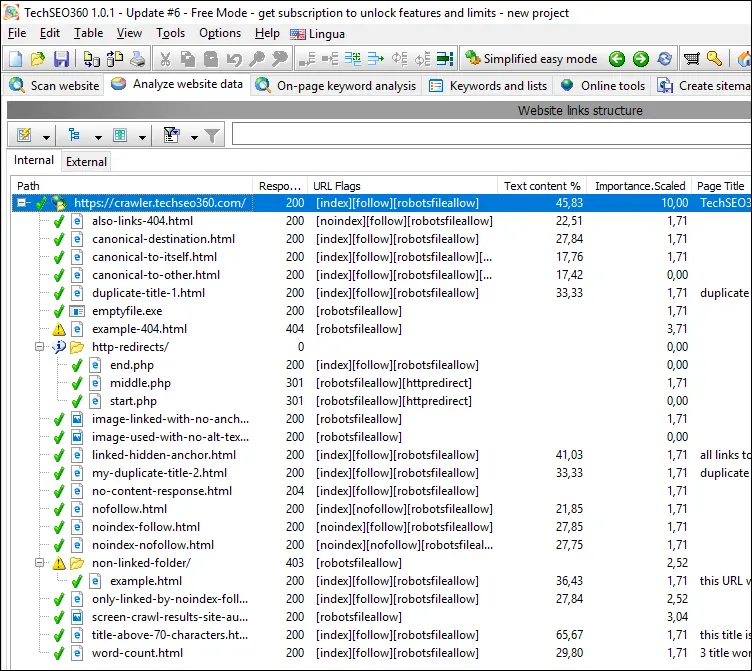The width and height of the screenshot is (752, 671).
Task: Click the shopping cart icon
Action: coord(691,59)
